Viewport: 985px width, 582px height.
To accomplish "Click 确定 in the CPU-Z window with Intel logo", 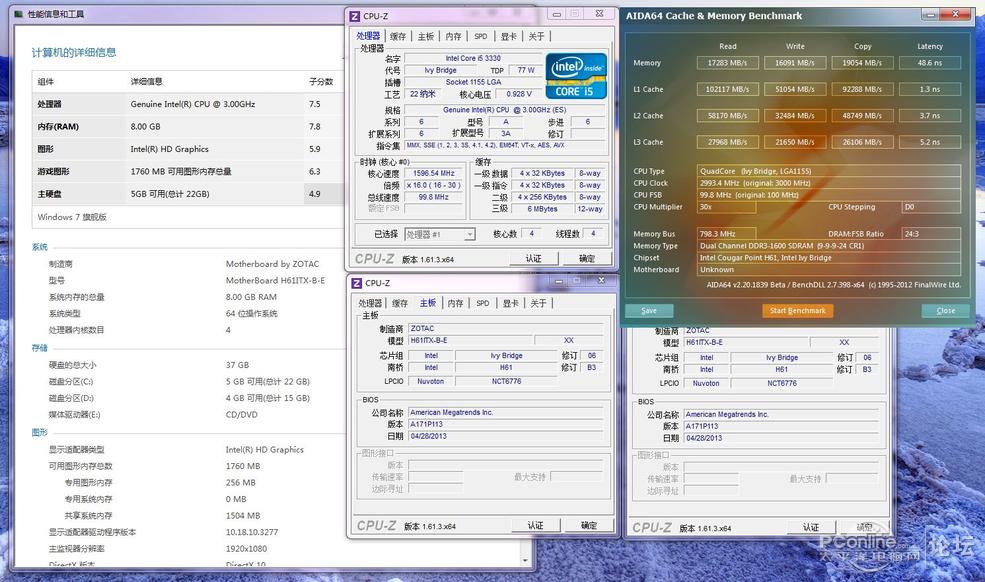I will coord(587,258).
